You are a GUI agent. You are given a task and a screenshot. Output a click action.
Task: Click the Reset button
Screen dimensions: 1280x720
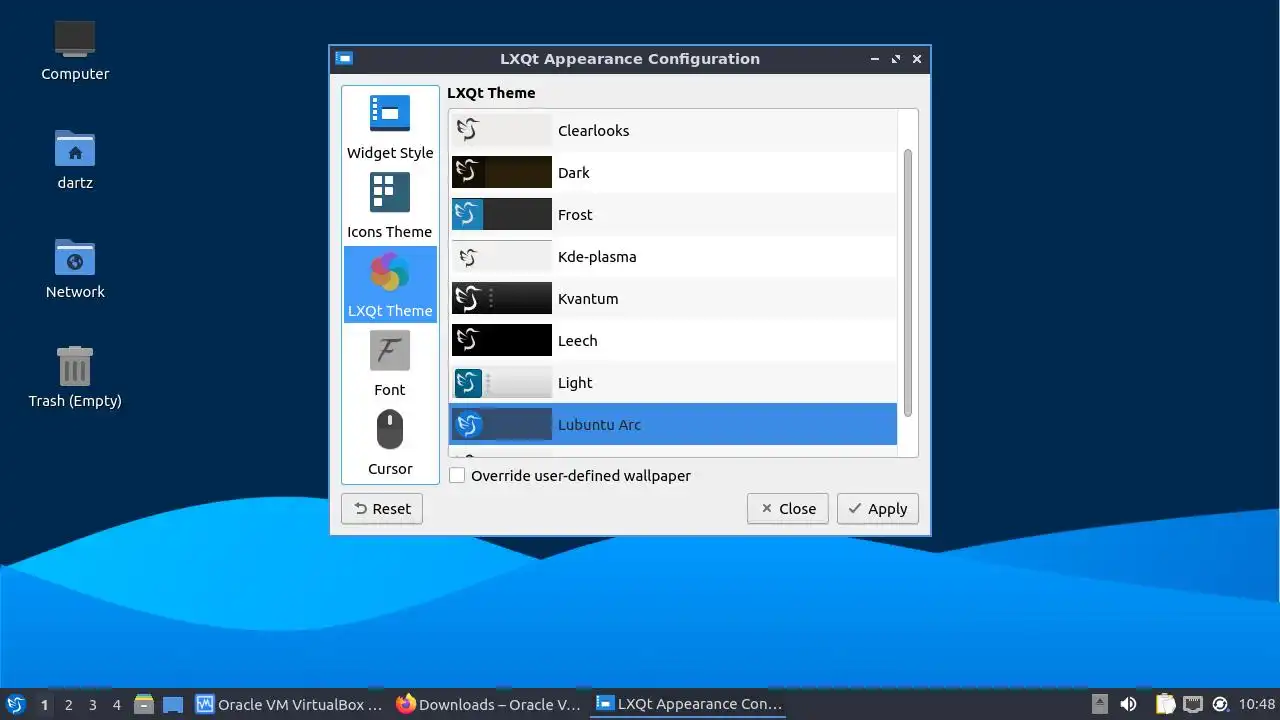coord(381,509)
